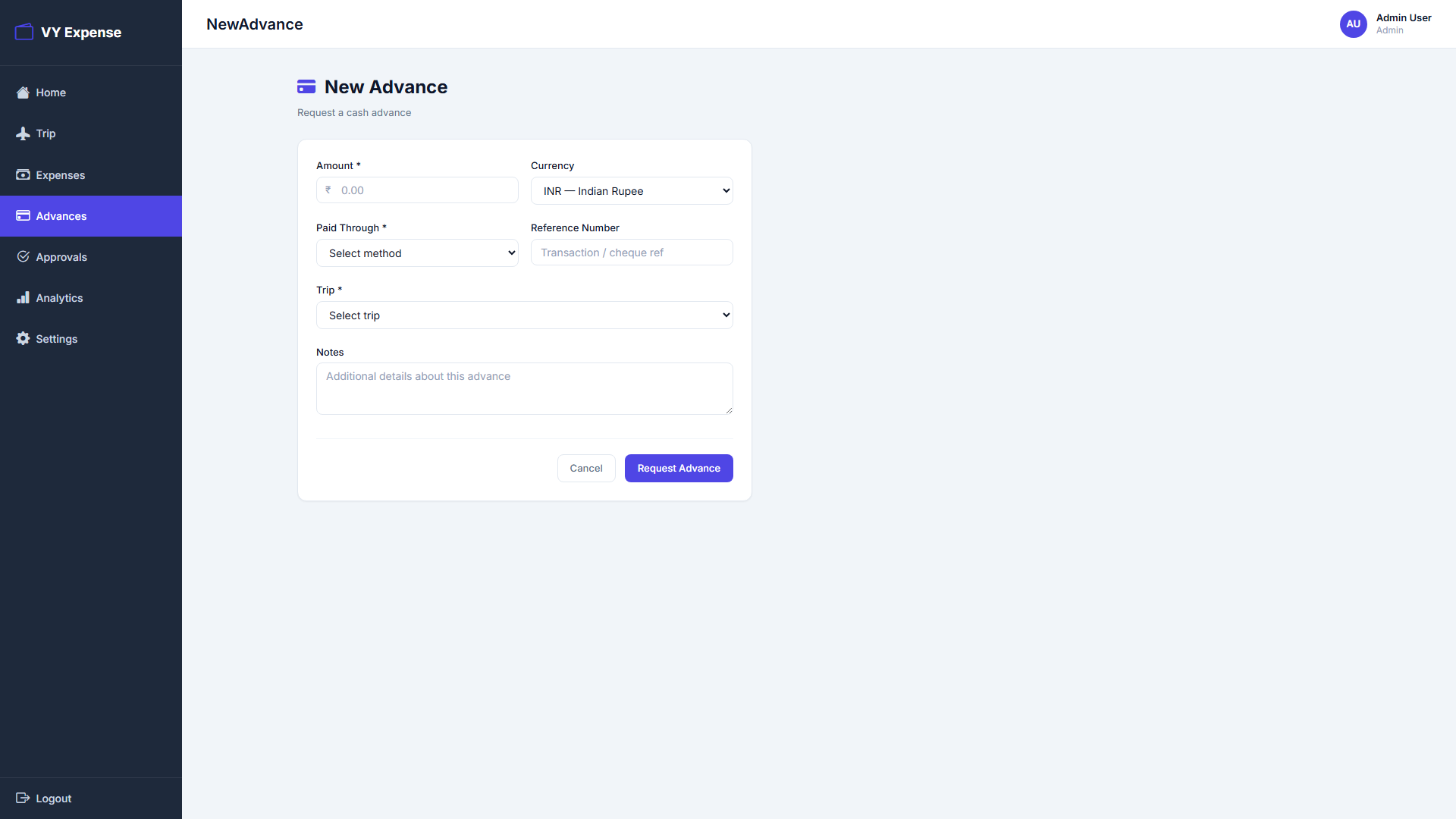Select the Home icon in sidebar
The width and height of the screenshot is (1456, 819).
click(23, 93)
